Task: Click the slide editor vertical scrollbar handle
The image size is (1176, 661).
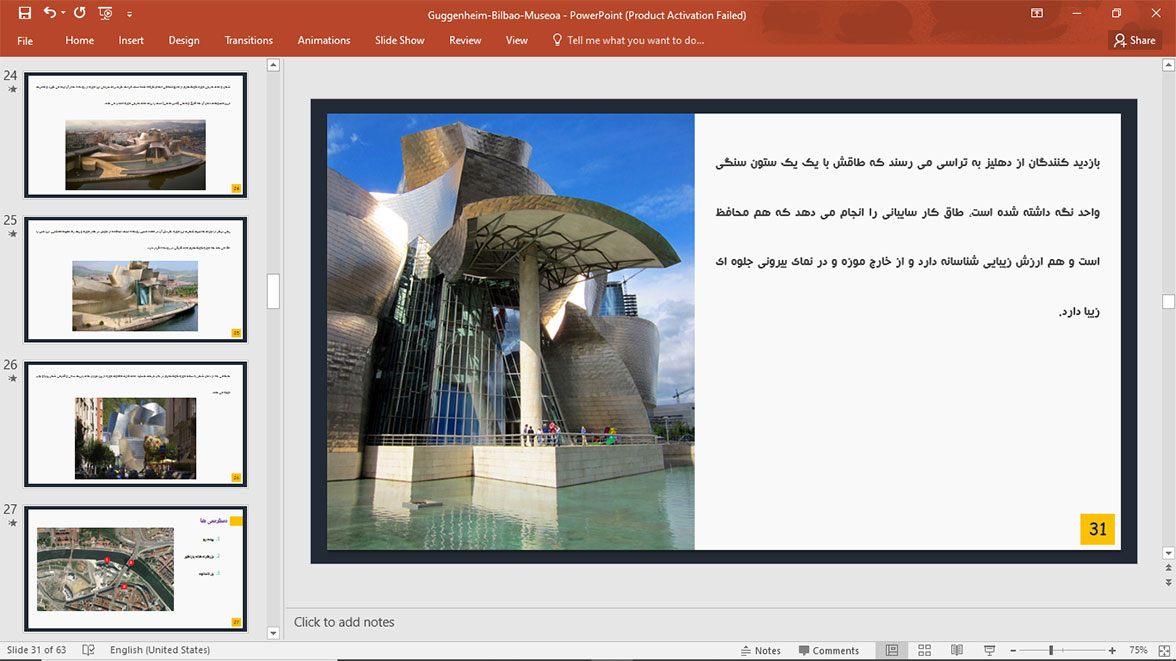Action: pyautogui.click(x=1168, y=301)
